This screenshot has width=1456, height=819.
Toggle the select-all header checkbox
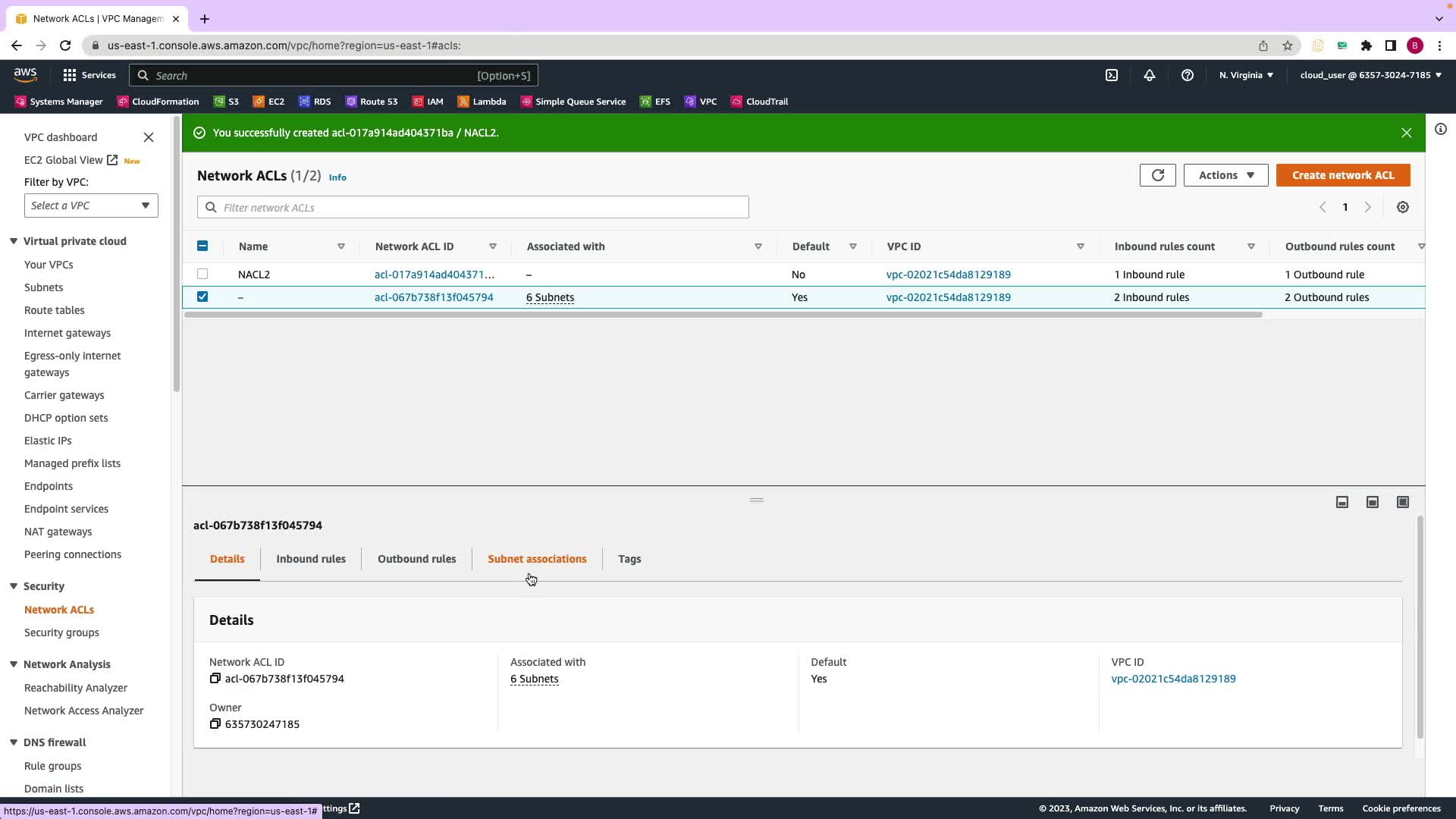click(202, 246)
